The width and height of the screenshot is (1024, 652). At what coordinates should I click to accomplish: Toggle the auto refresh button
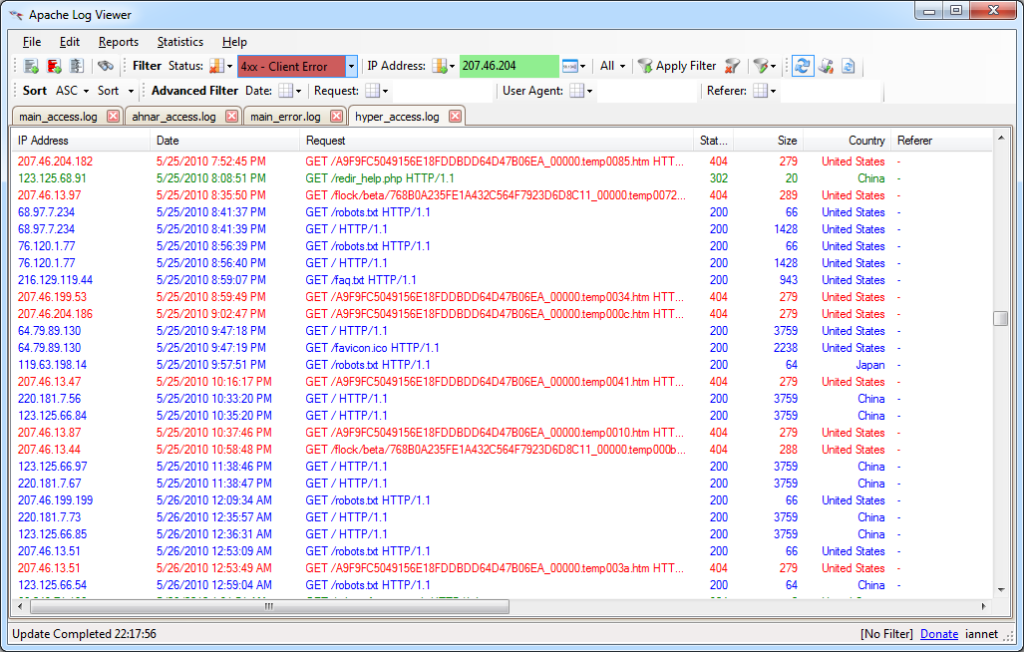pos(803,66)
